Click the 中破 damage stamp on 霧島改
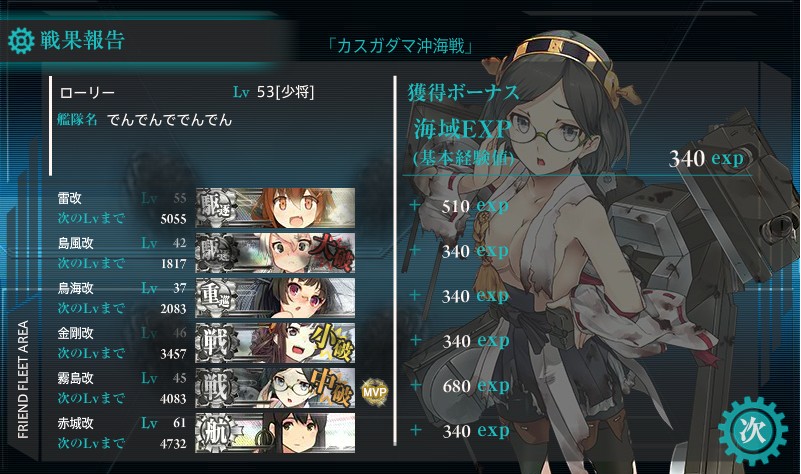Image resolution: width=801 pixels, height=474 pixels. (x=332, y=388)
